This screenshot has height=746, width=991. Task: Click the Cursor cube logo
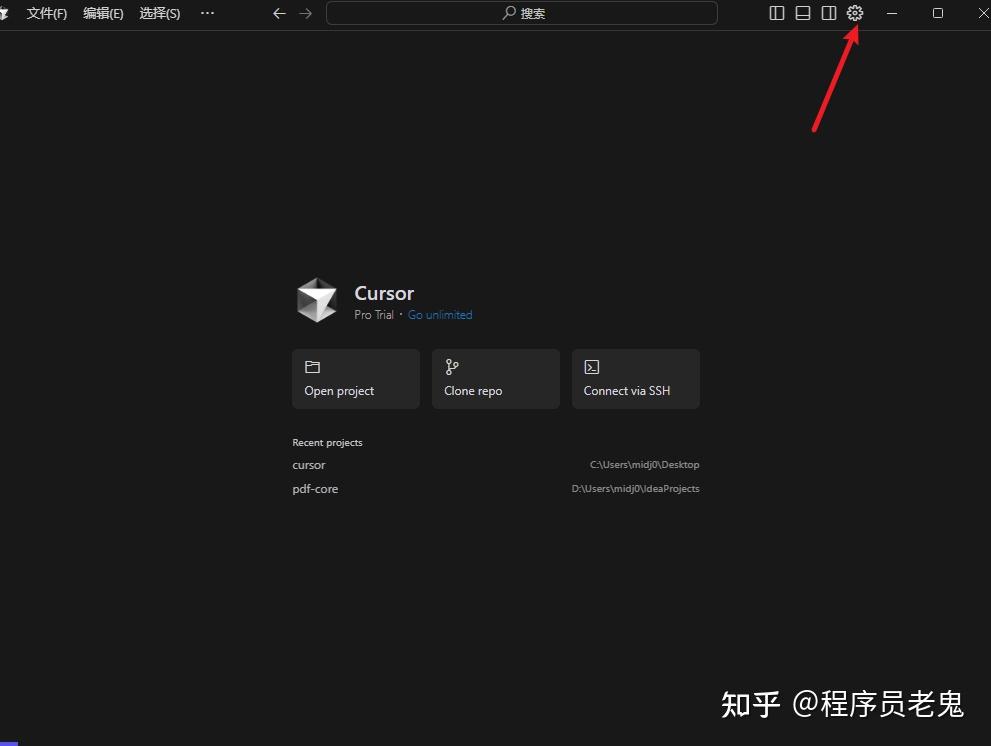coord(317,300)
